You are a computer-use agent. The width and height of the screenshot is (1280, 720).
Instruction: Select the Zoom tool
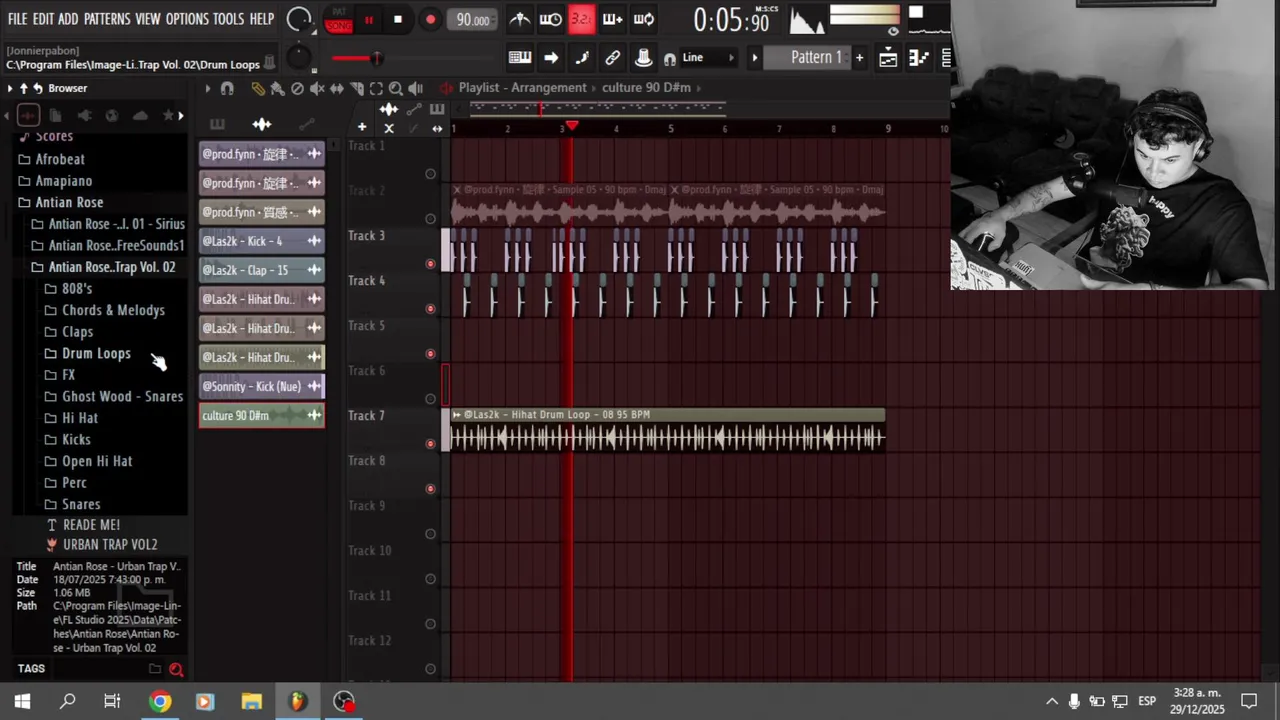tap(396, 89)
